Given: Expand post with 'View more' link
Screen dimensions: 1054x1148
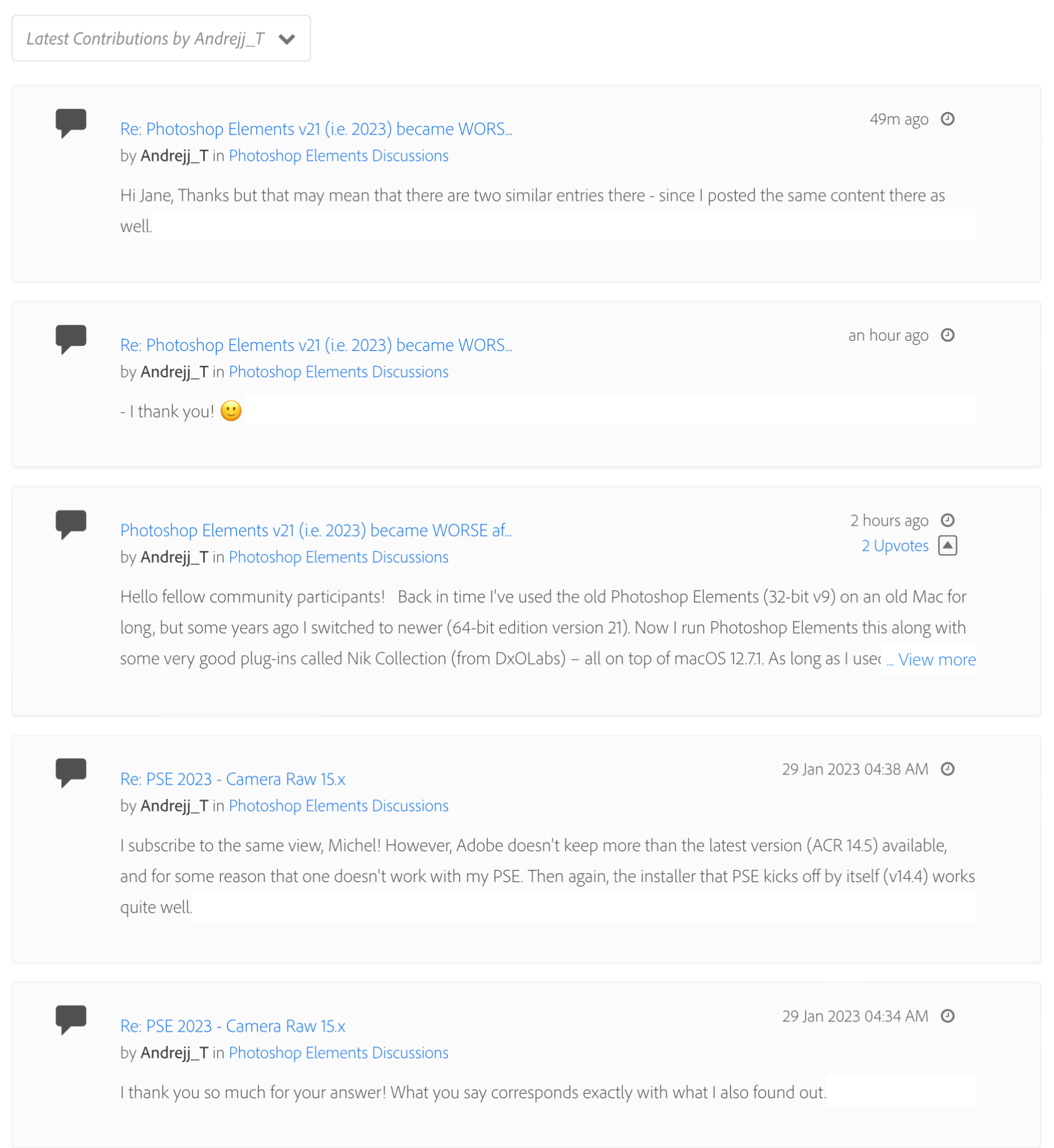Looking at the screenshot, I should click(x=936, y=659).
